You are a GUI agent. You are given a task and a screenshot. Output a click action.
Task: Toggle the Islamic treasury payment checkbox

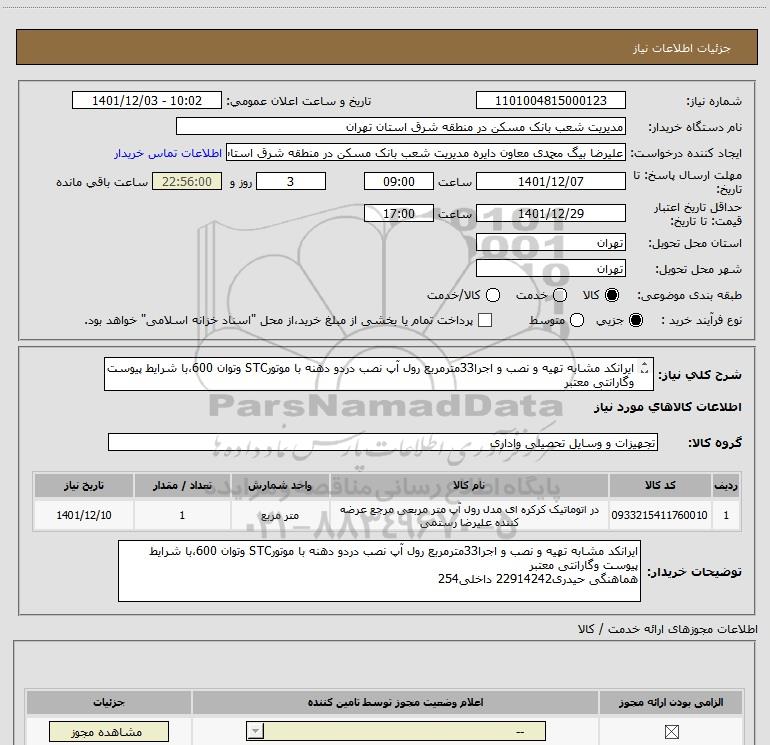tap(485, 320)
